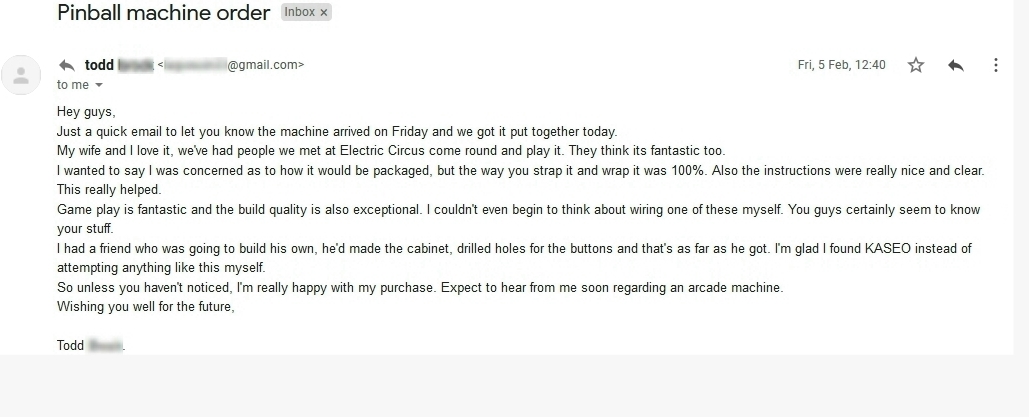Open the three-dot More options menu

click(x=996, y=65)
